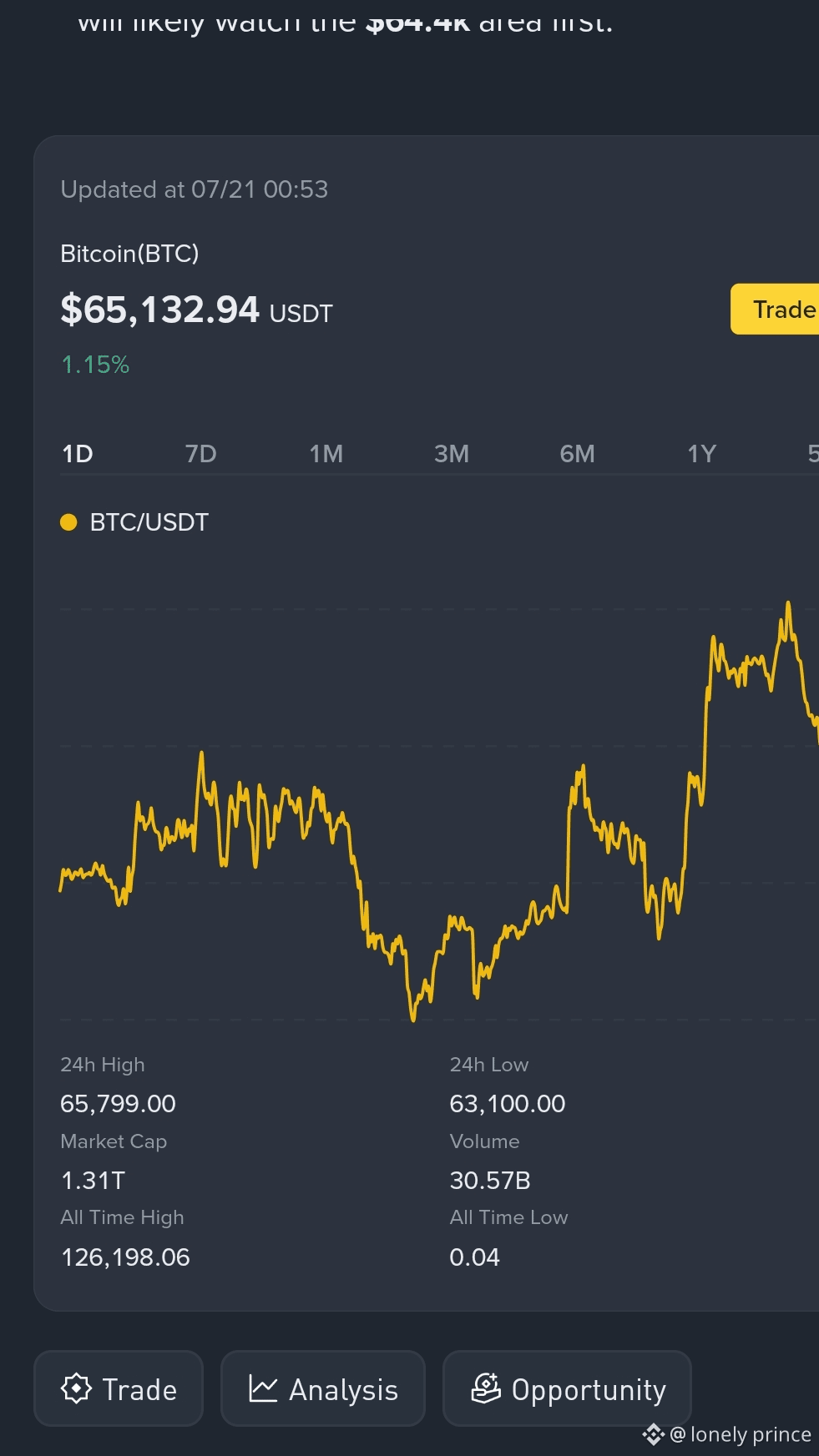Open the lonely prince profile link

tap(741, 1434)
